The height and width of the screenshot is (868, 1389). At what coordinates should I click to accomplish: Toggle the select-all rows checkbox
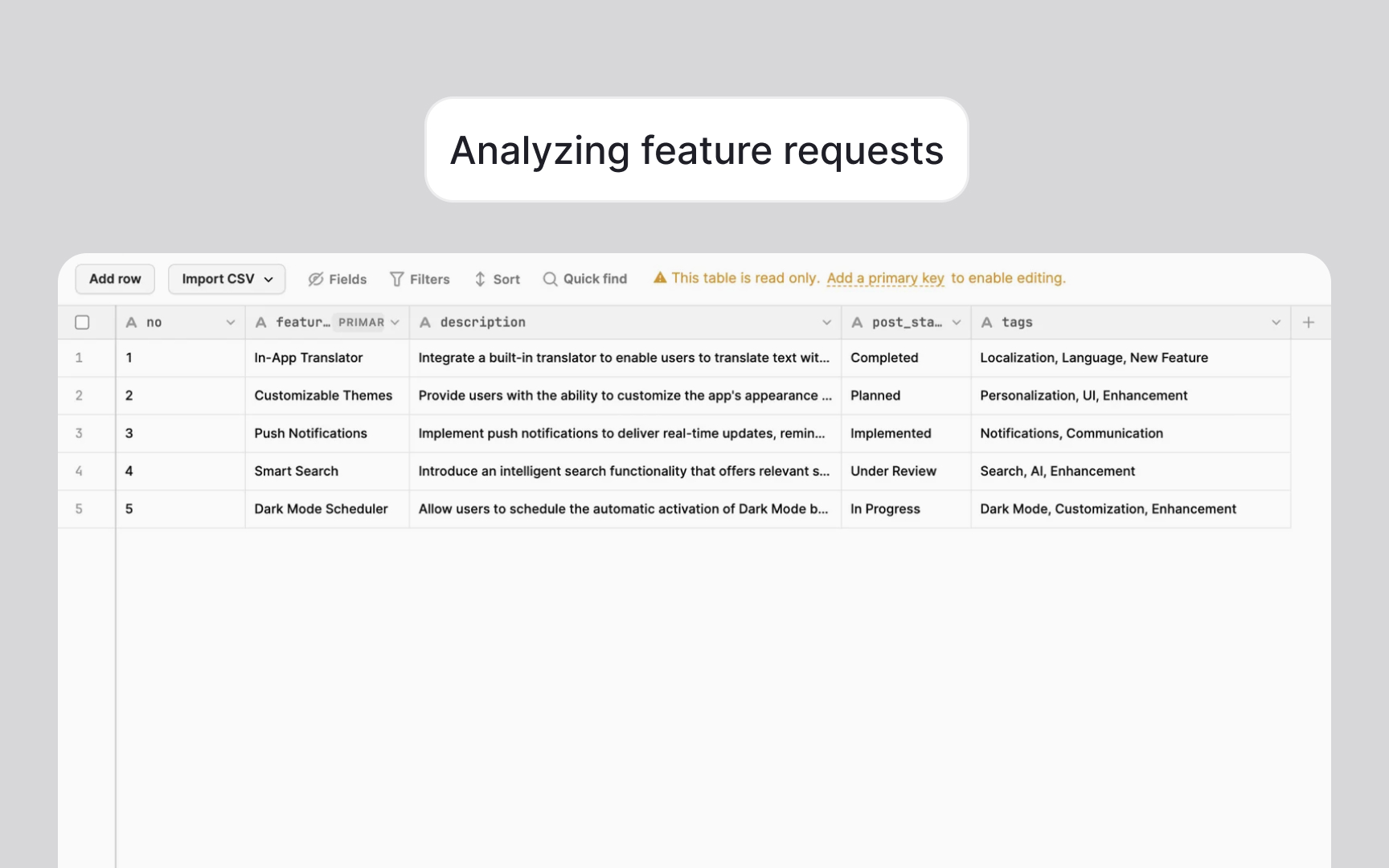[82, 321]
